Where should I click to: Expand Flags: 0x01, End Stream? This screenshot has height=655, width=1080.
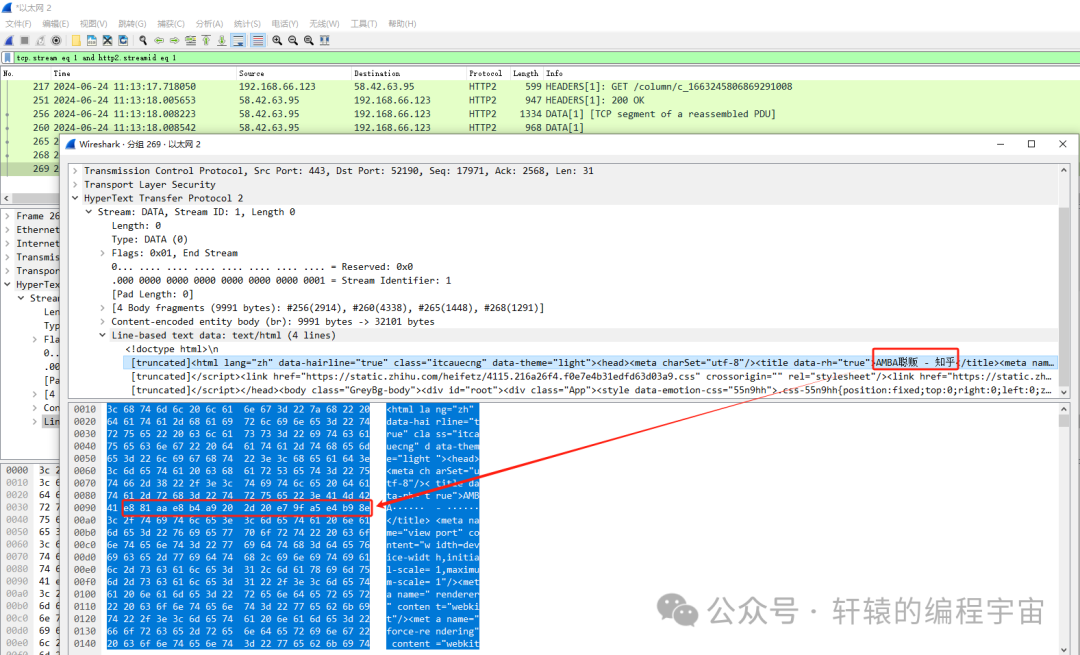click(103, 253)
